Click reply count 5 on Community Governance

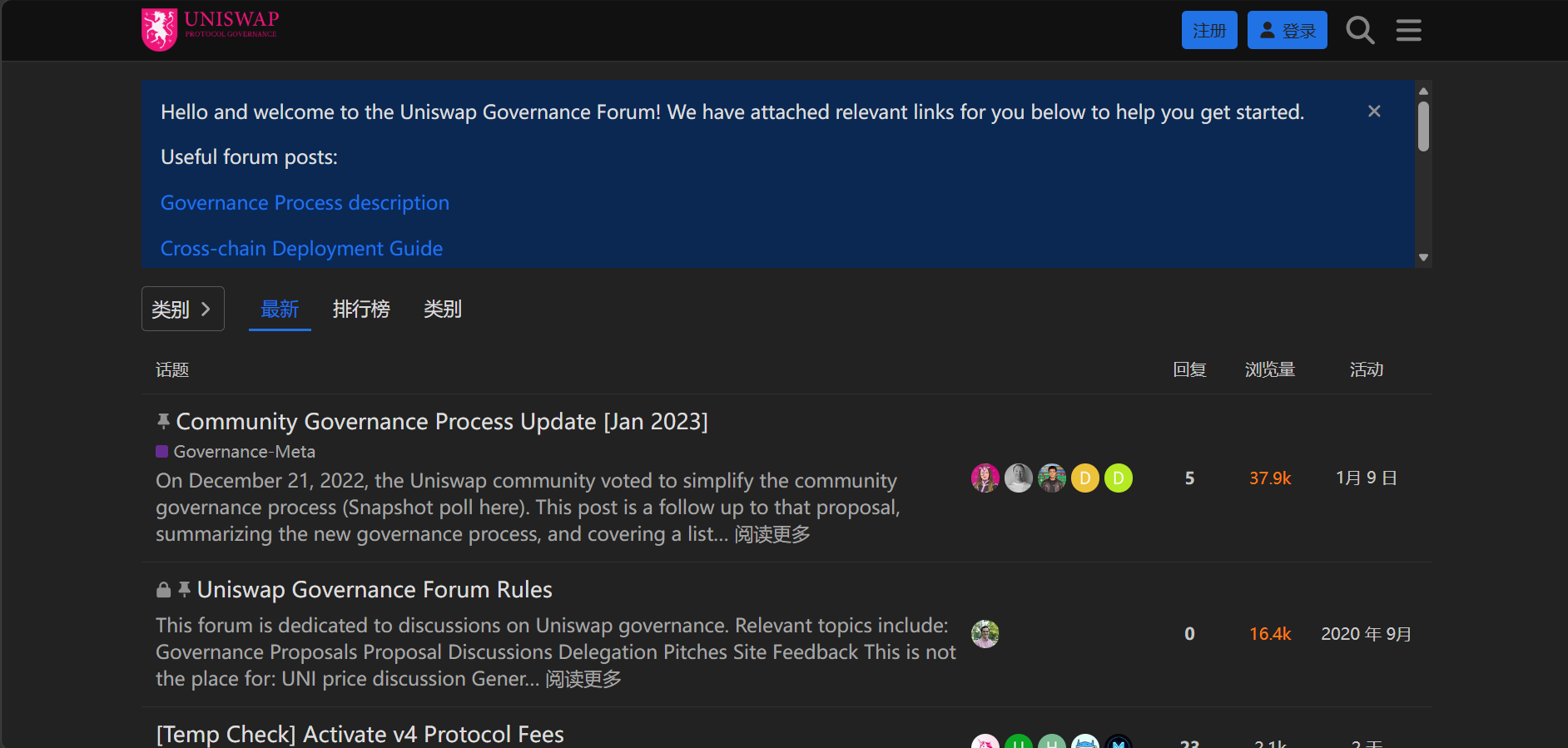[x=1189, y=478]
